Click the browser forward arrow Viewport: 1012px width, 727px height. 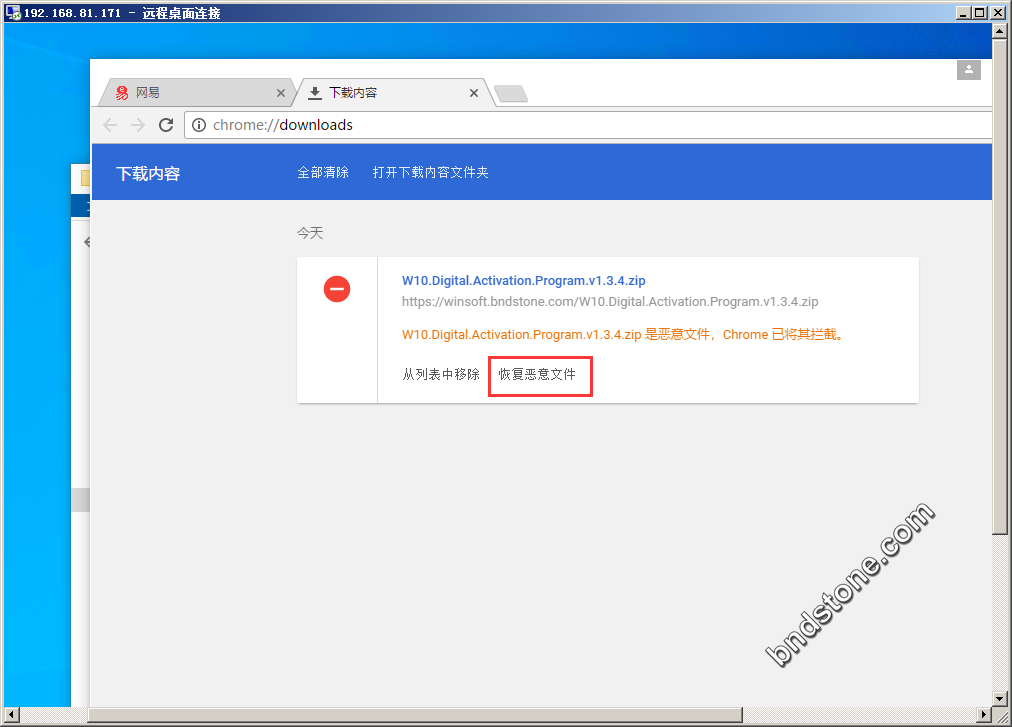[138, 125]
